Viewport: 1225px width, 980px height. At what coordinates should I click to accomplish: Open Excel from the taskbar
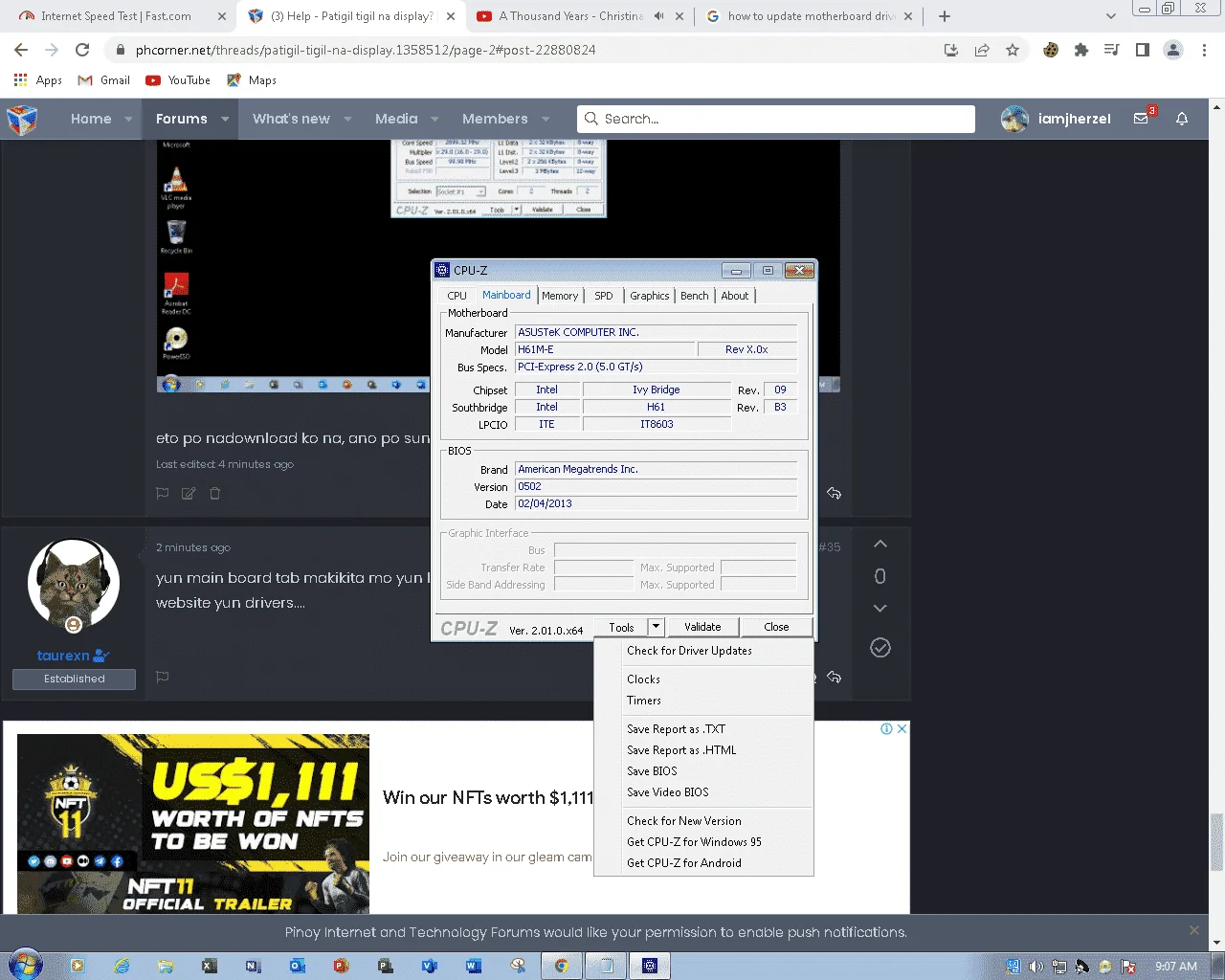(210, 967)
